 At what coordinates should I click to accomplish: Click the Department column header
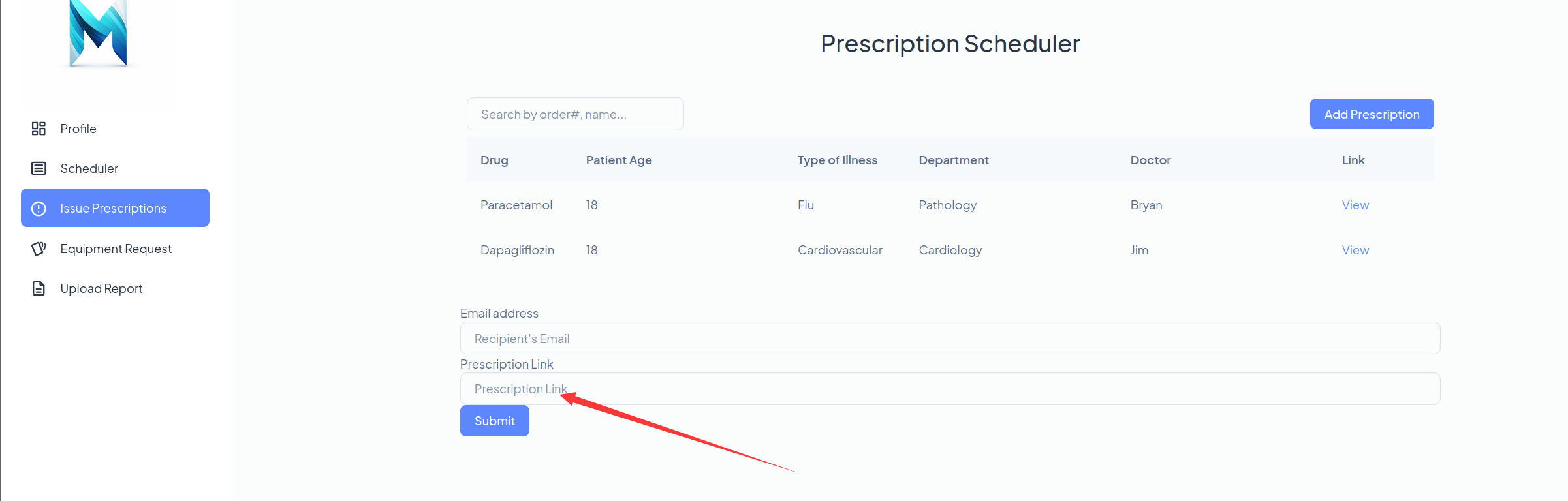coord(954,160)
